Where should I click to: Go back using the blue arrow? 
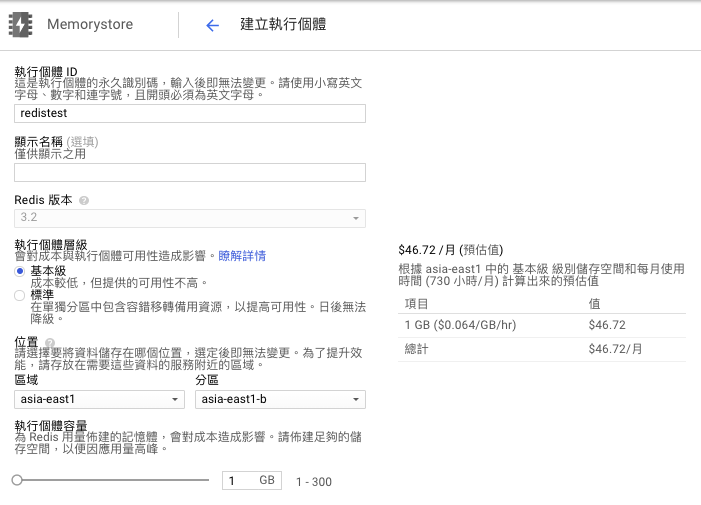click(x=212, y=25)
